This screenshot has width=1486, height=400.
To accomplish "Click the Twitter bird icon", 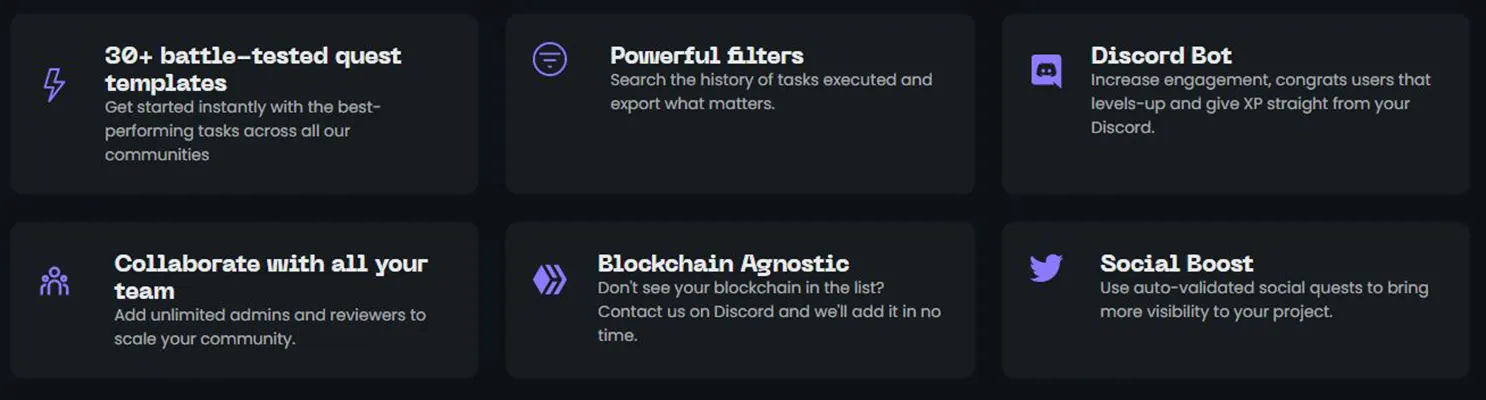I will click(x=1045, y=268).
